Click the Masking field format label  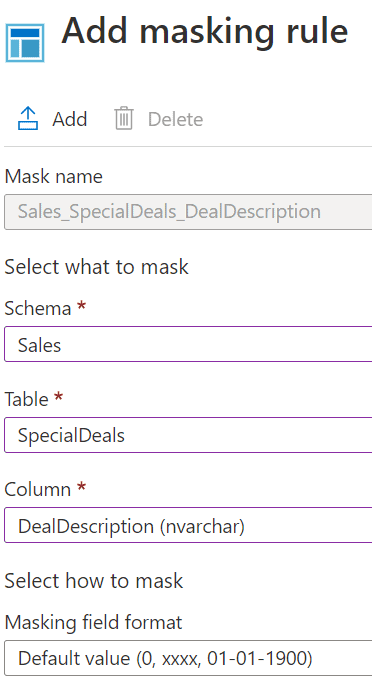click(93, 623)
